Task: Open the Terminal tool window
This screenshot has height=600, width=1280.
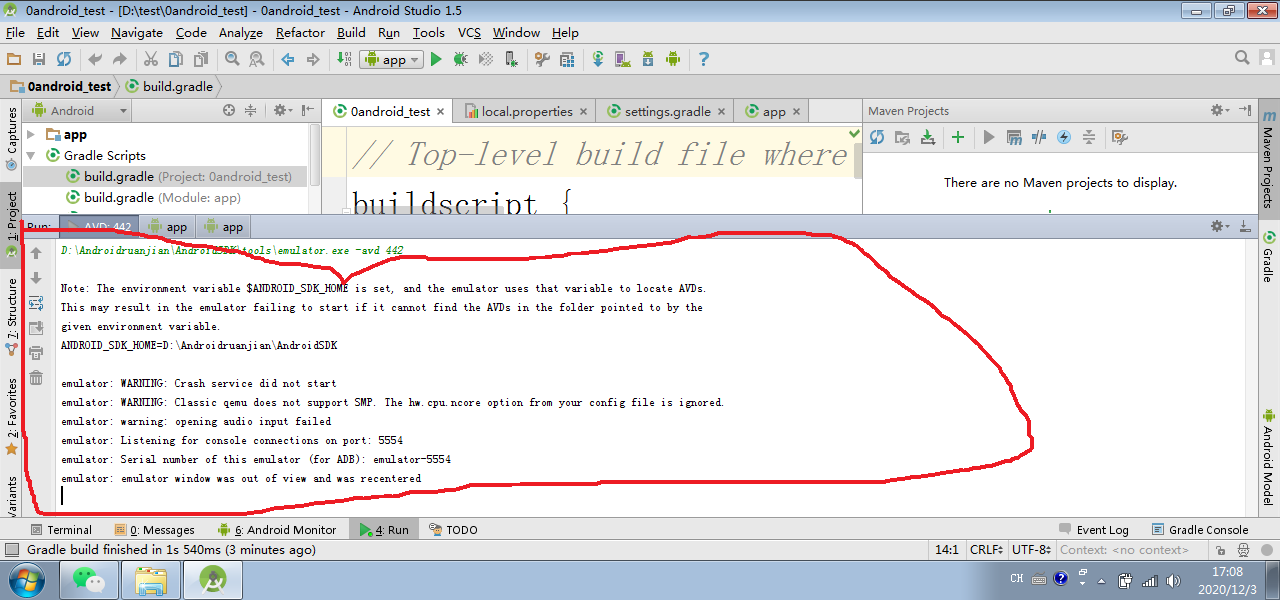Action: point(61,530)
